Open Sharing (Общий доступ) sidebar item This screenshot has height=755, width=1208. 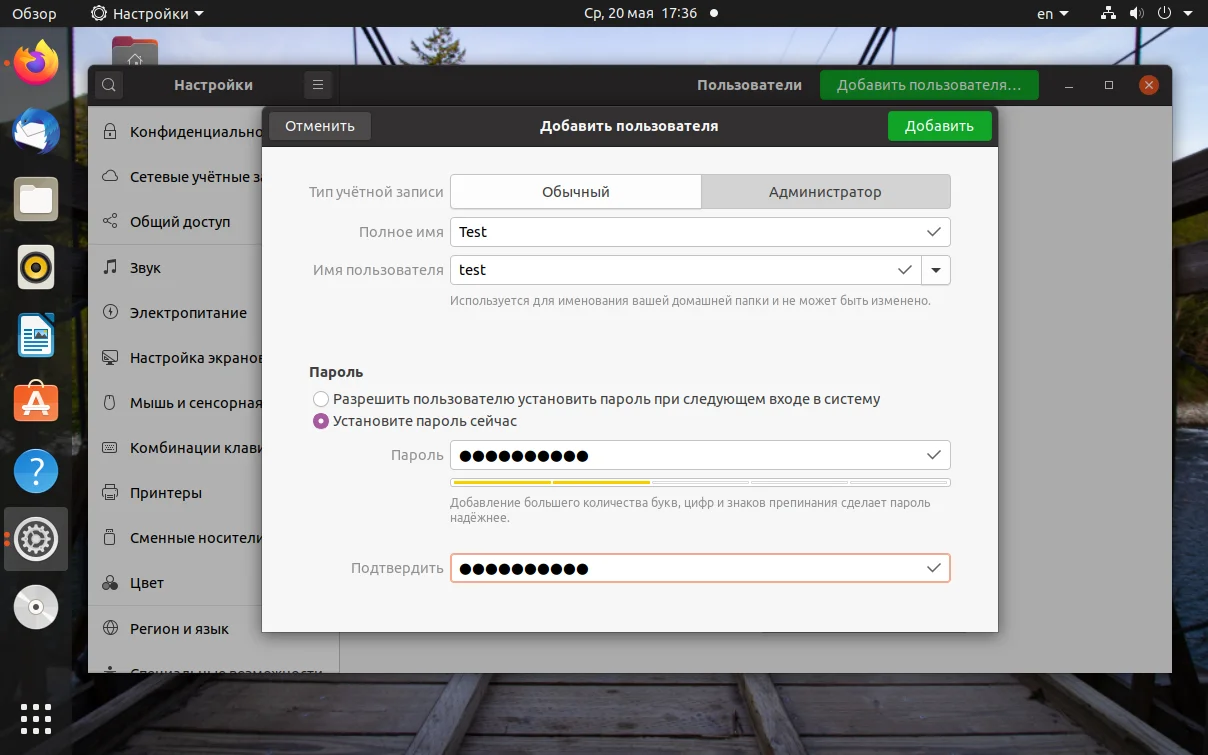[175, 222]
